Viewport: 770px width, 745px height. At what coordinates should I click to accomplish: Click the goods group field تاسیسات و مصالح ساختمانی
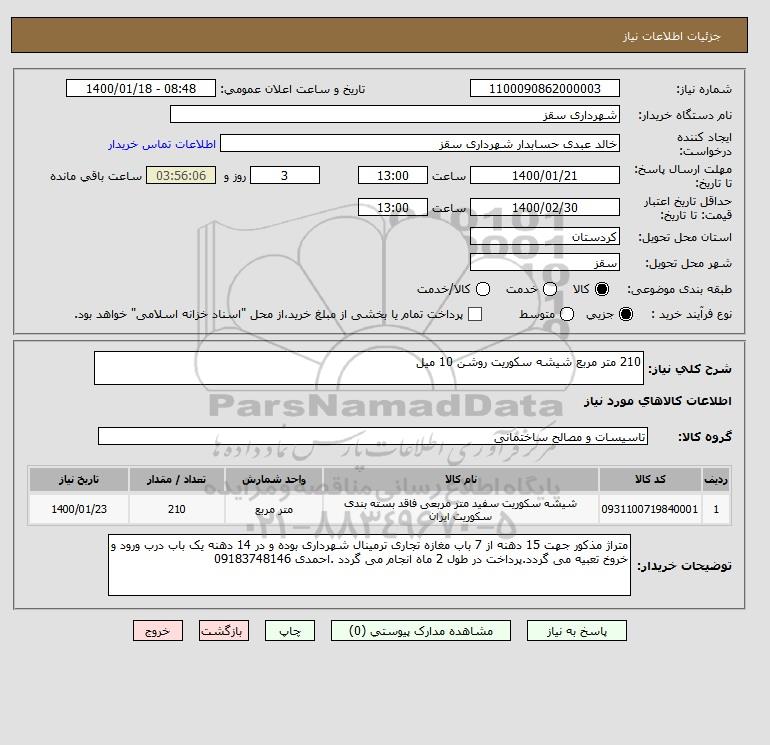(x=373, y=436)
